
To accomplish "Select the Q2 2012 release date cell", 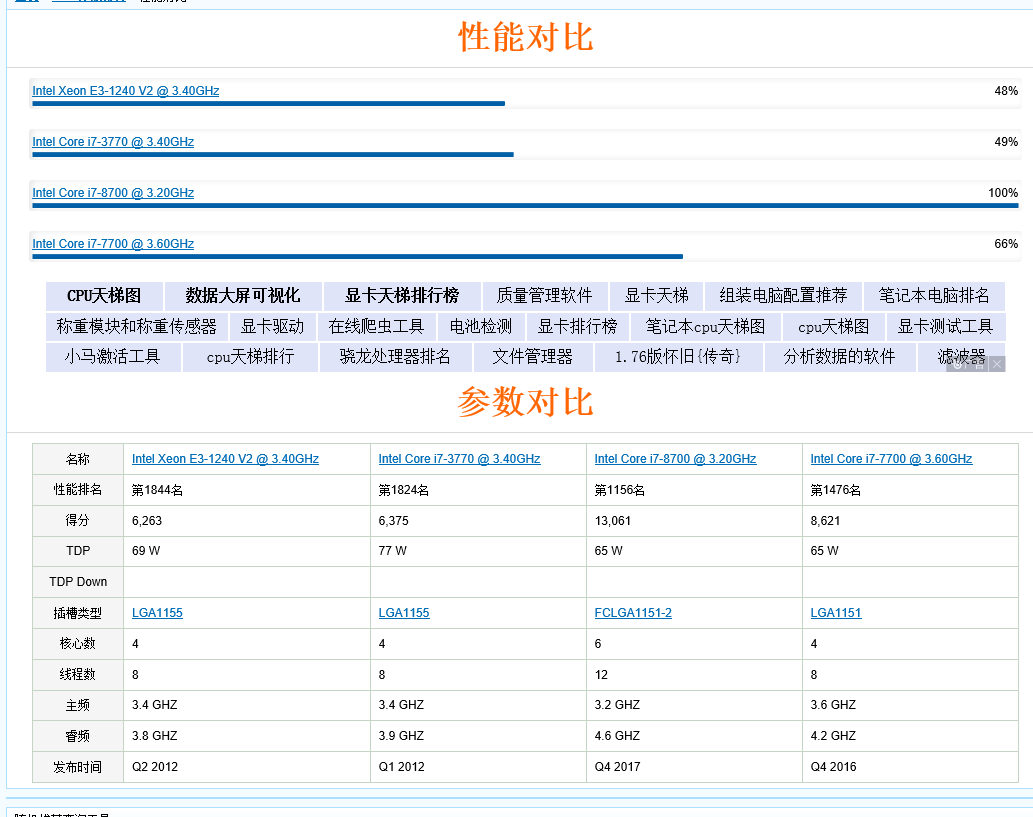I will [247, 767].
